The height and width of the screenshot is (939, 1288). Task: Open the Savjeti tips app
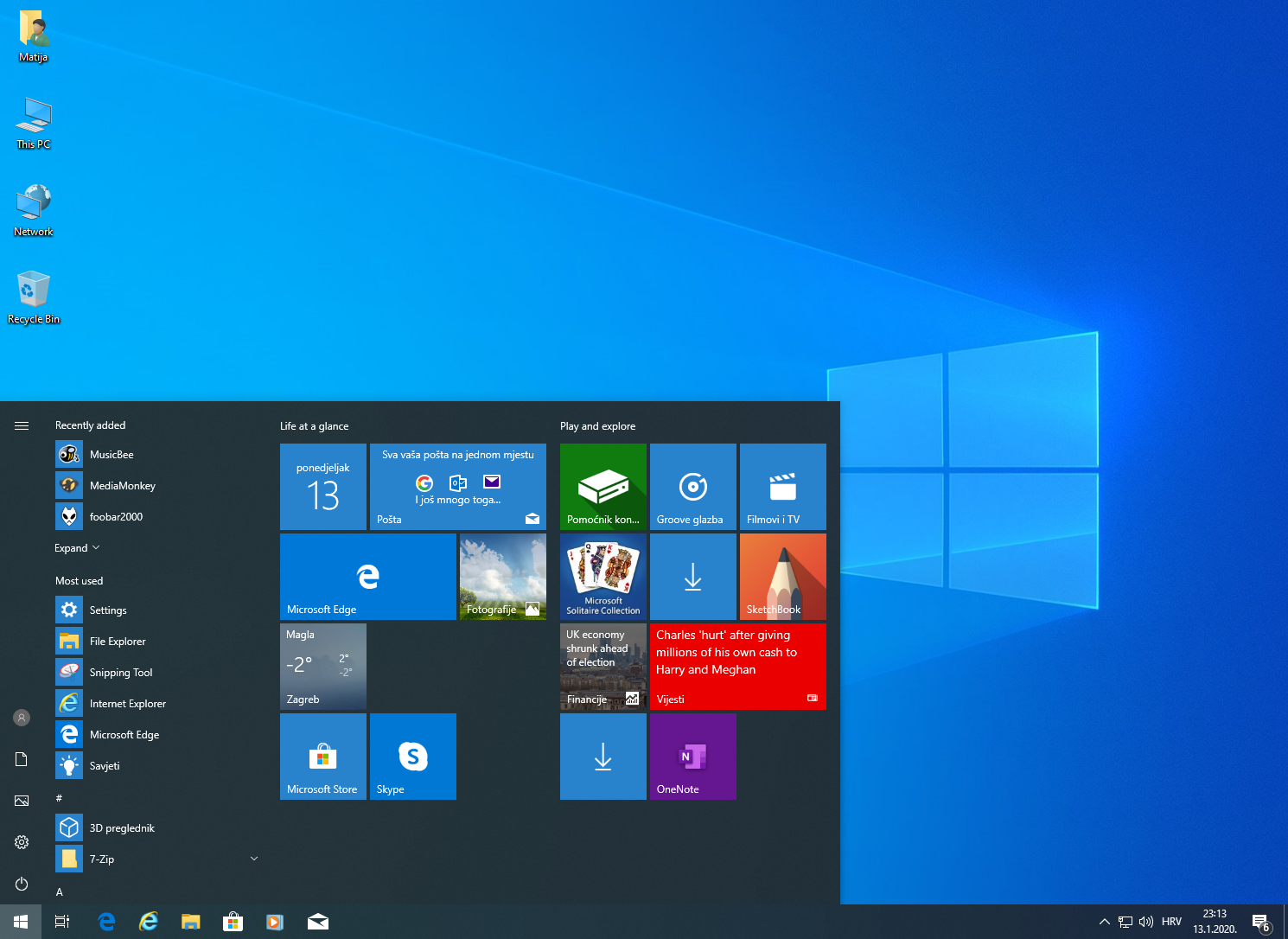(156, 766)
